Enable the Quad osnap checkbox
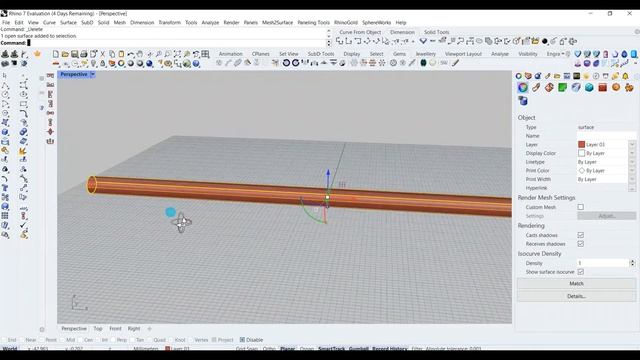640x360 pixels. (x=149, y=340)
